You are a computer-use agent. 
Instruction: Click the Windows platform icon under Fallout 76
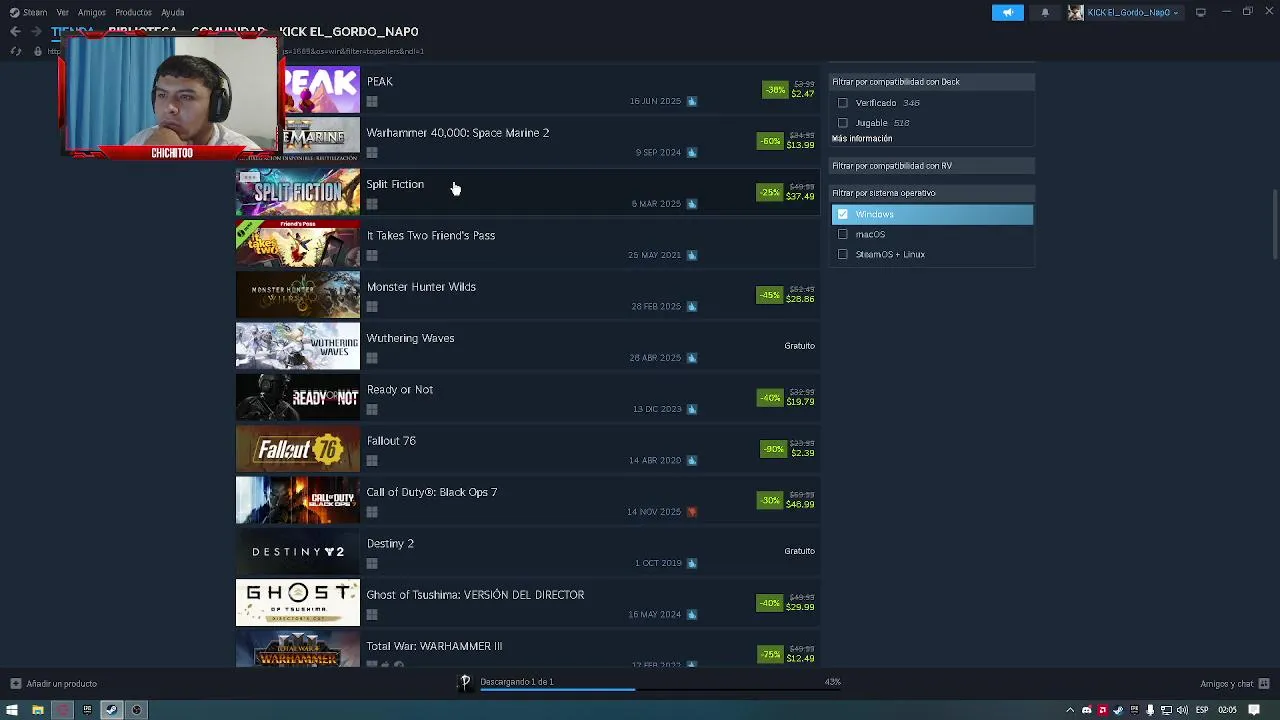coord(372,461)
